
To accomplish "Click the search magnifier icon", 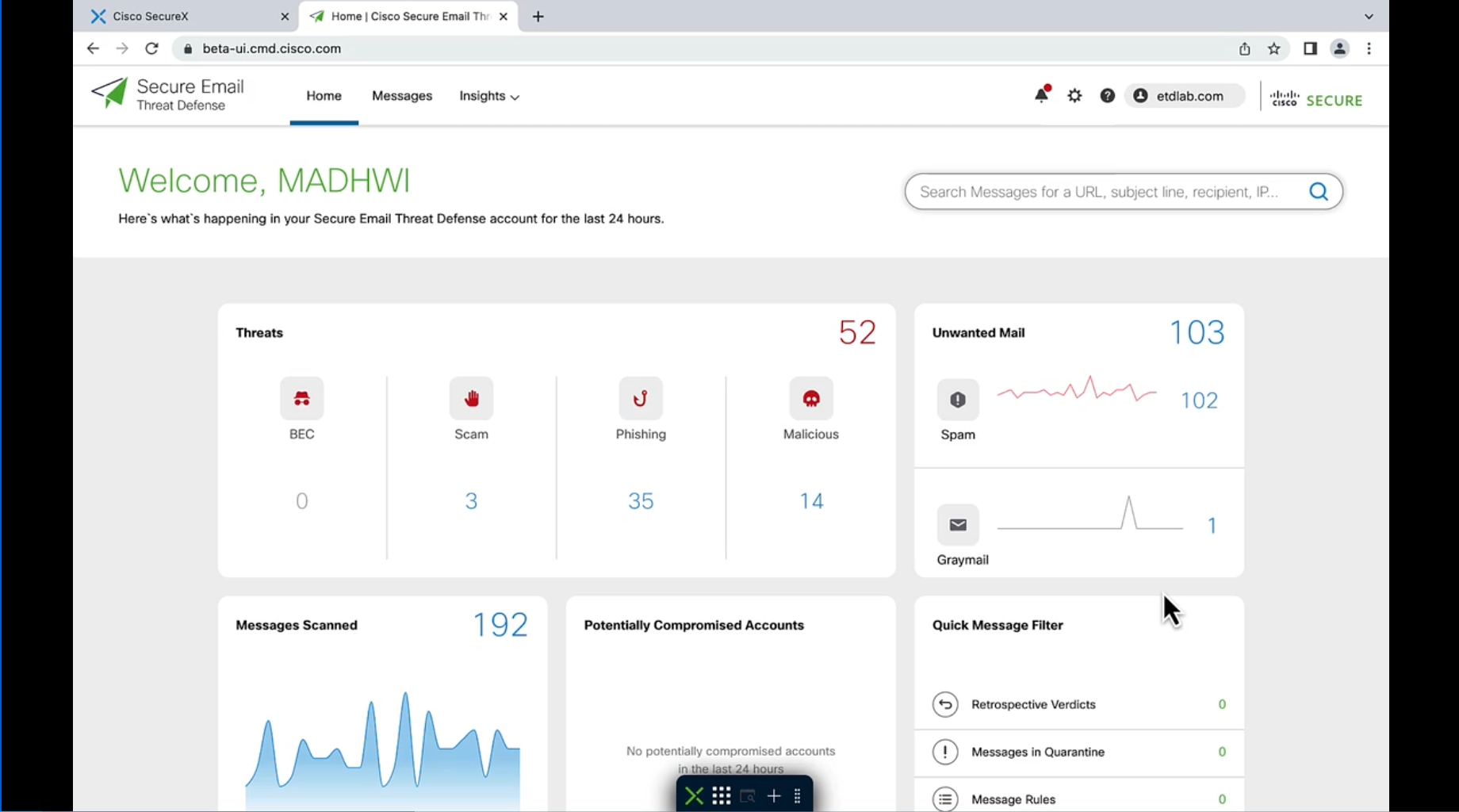I will (1319, 191).
